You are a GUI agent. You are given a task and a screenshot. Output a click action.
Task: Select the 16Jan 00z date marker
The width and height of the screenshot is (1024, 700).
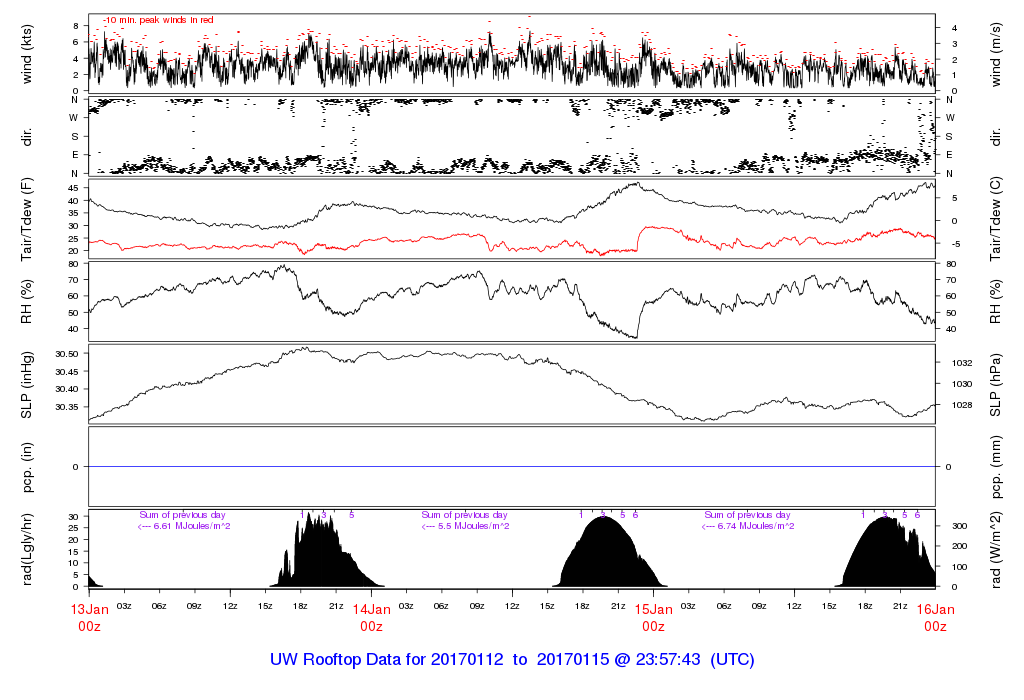click(935, 616)
